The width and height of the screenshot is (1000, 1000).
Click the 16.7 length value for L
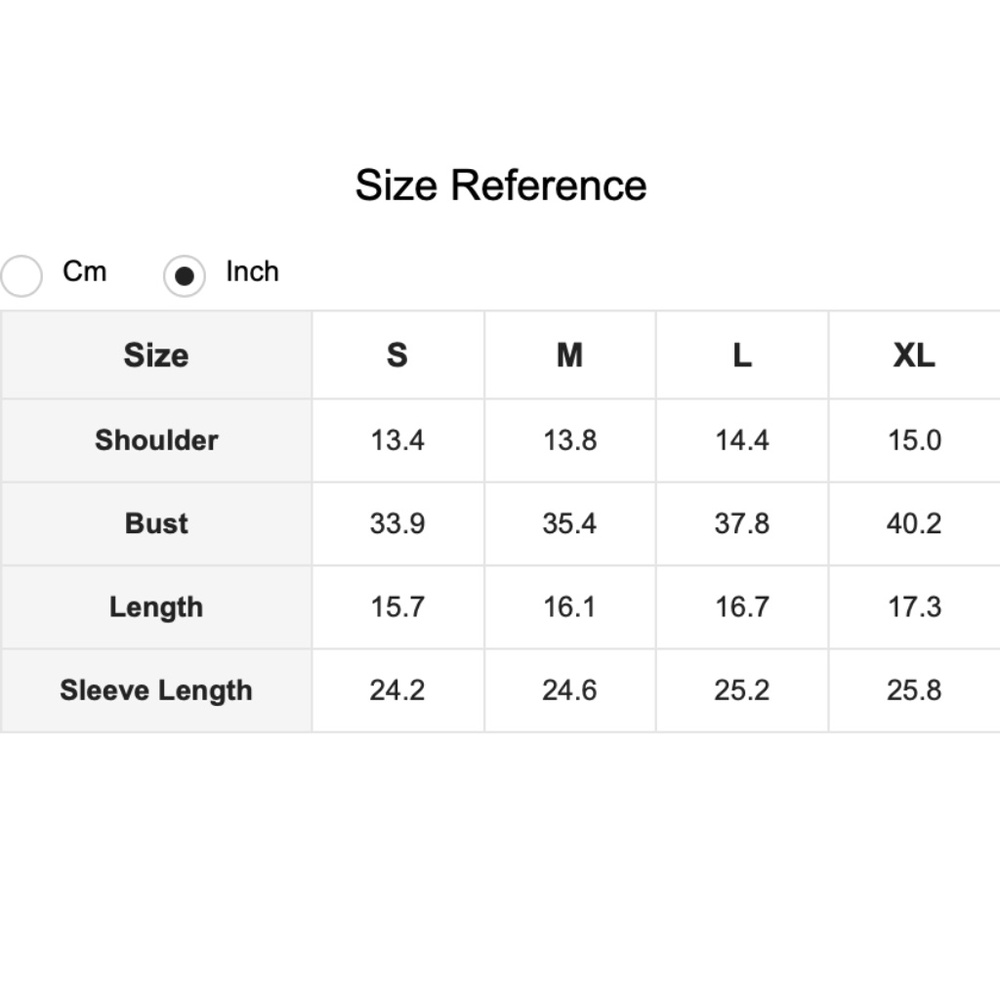coord(741,607)
